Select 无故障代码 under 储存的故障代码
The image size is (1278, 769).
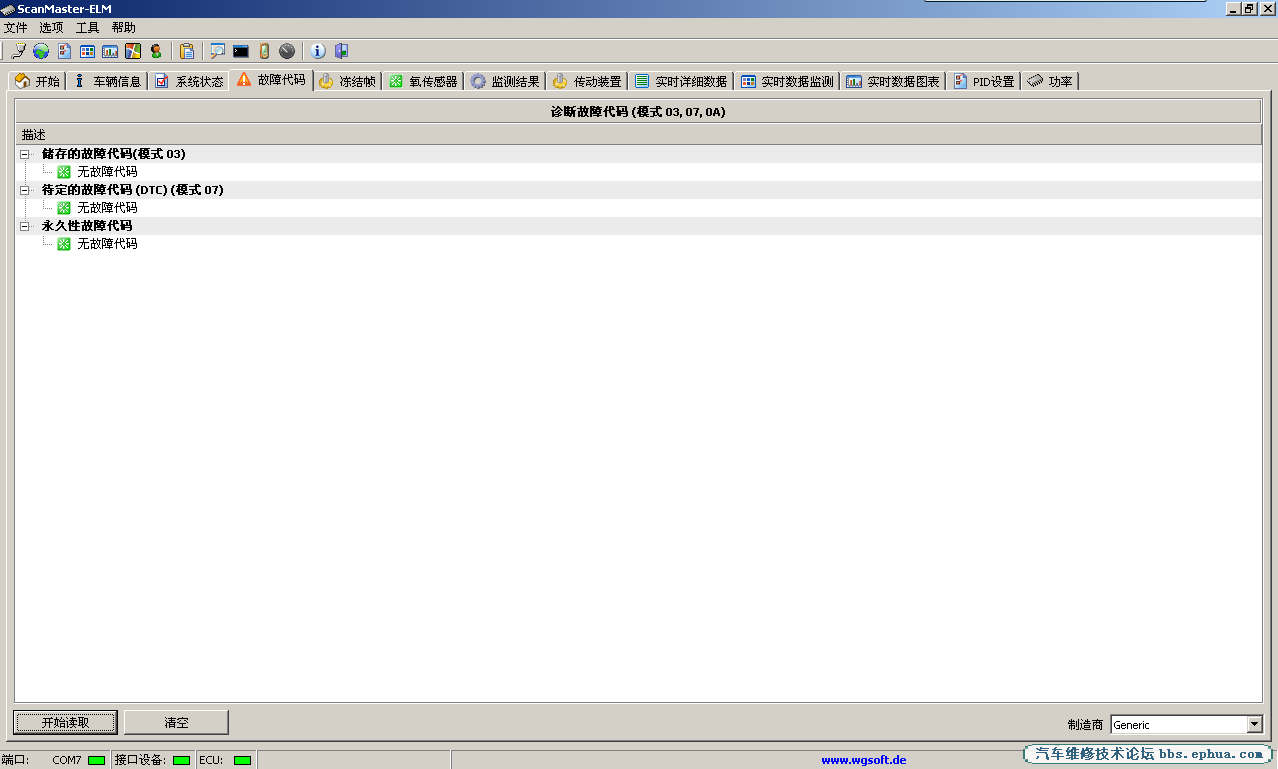click(x=107, y=172)
